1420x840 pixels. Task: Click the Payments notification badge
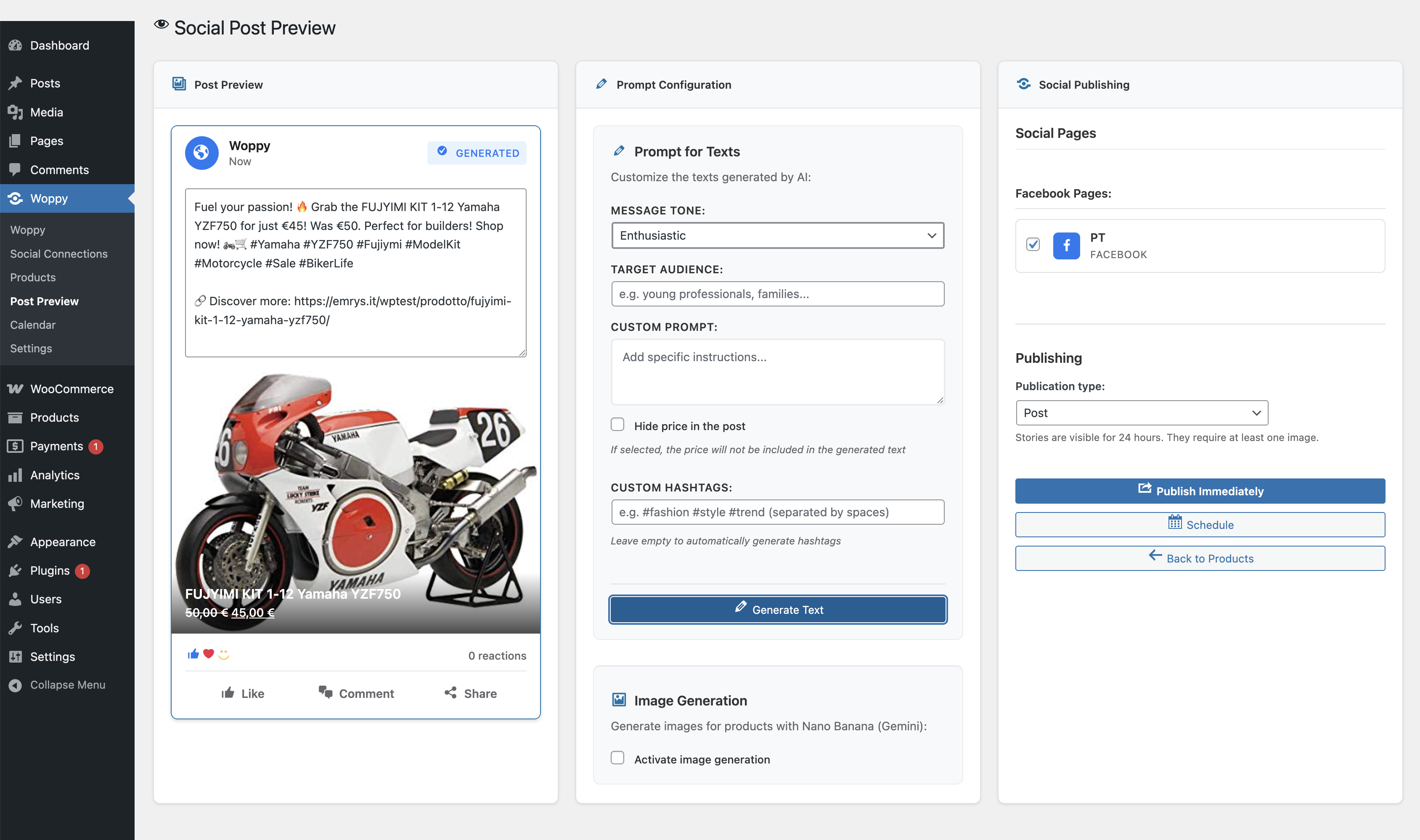[95, 446]
